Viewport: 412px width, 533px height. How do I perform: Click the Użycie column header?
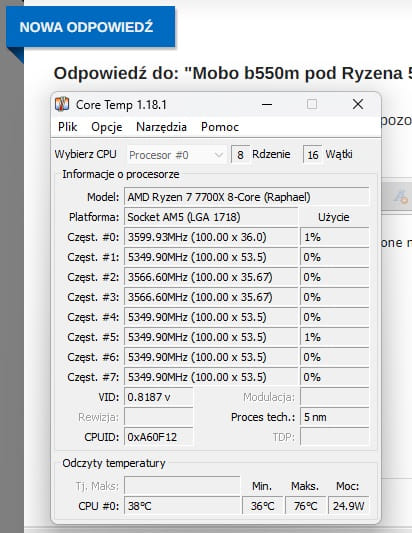click(334, 217)
